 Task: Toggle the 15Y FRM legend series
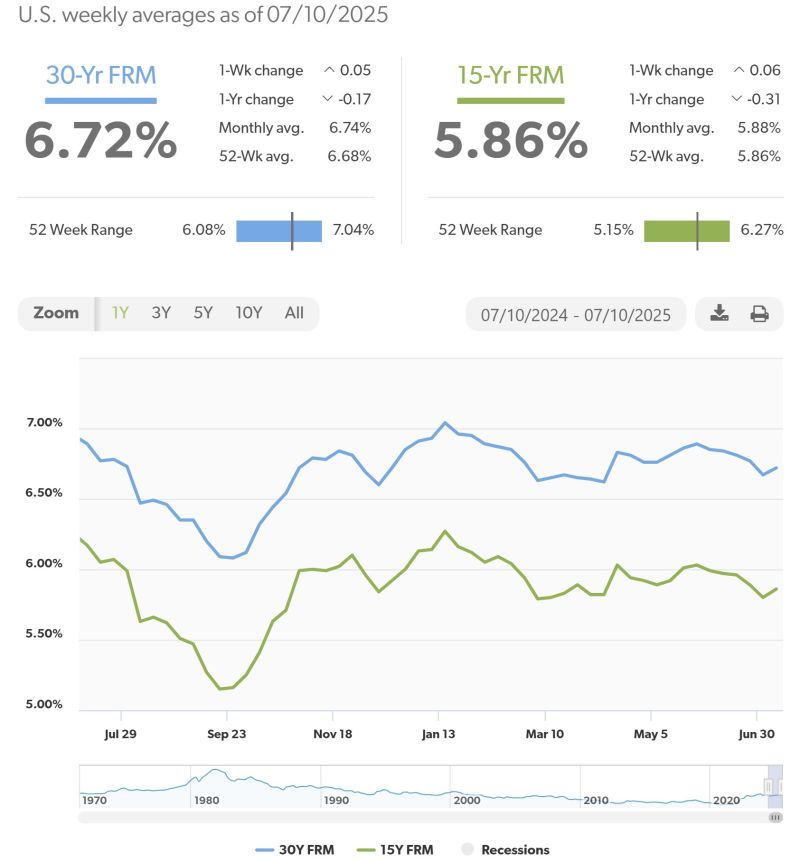coord(395,849)
